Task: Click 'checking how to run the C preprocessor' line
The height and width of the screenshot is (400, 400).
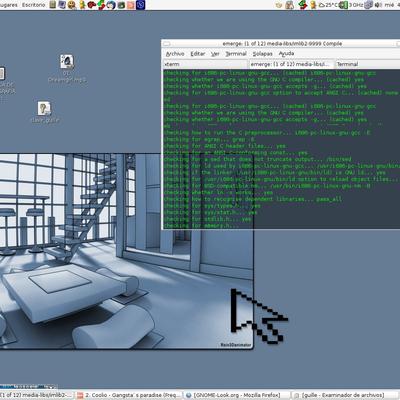Action: click(267, 133)
